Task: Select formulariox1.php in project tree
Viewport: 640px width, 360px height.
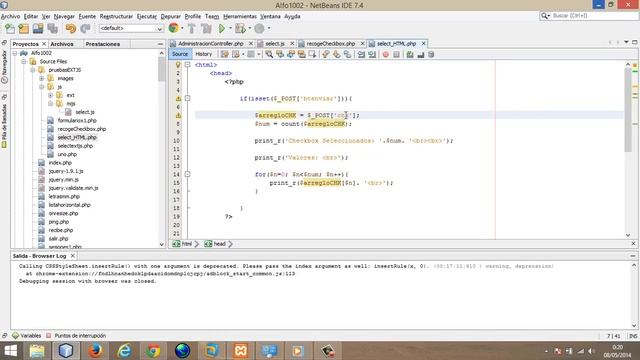Action: (77, 120)
